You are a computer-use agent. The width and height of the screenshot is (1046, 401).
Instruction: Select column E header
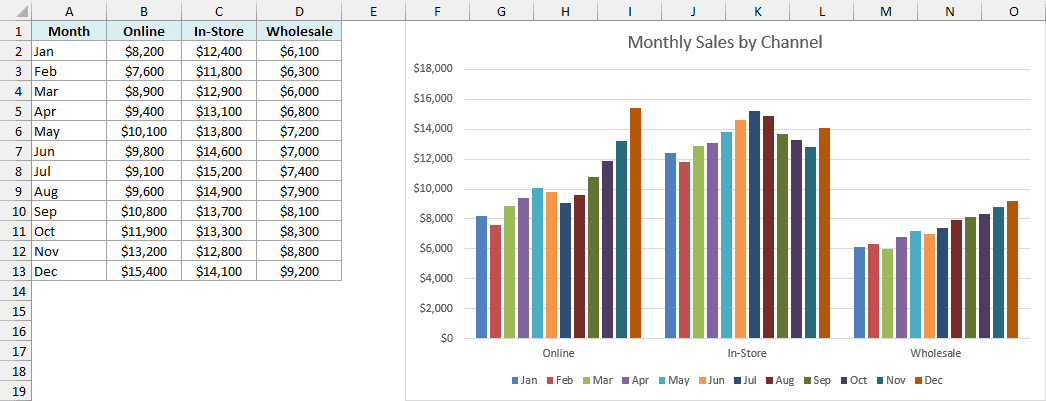tap(373, 11)
